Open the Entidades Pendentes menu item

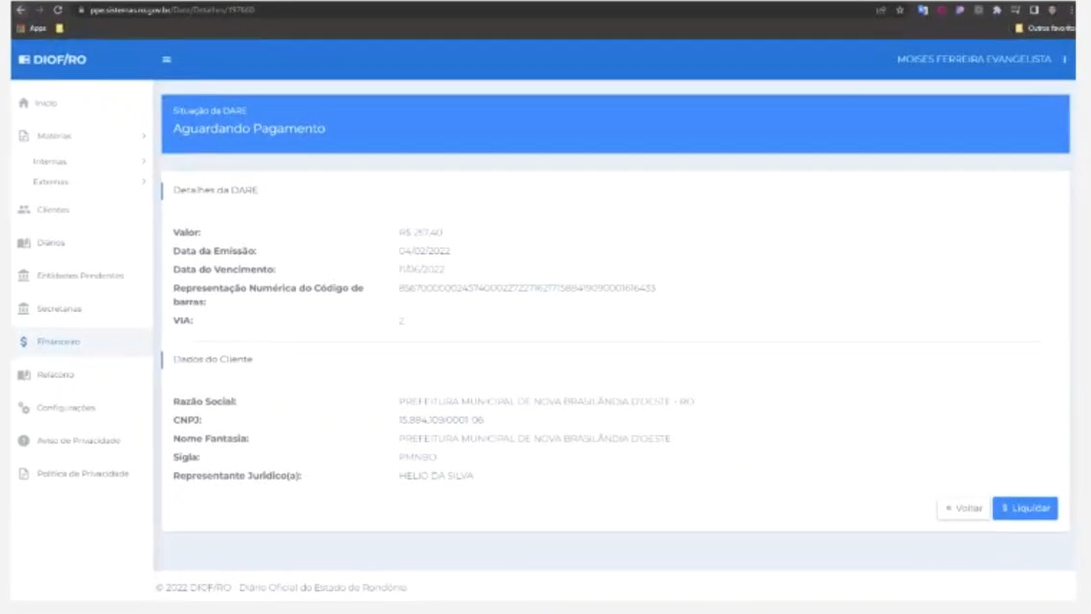click(81, 276)
